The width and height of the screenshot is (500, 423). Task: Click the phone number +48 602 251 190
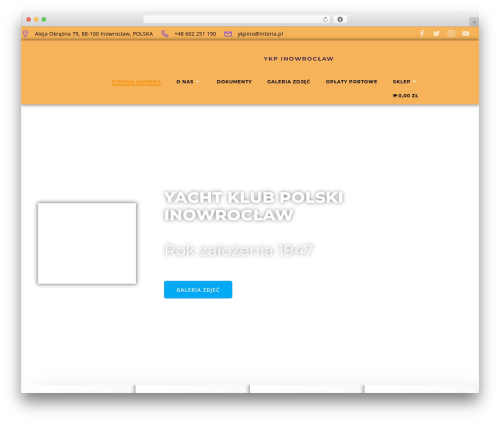click(195, 34)
